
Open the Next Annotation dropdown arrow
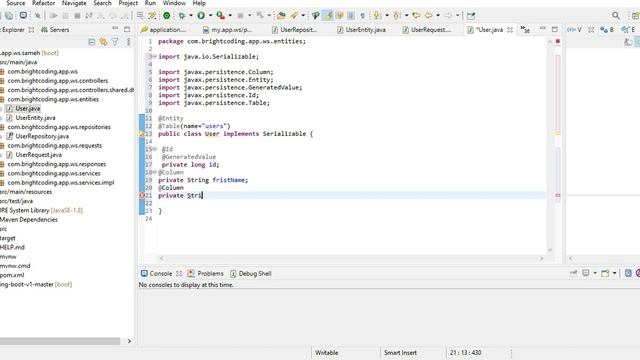click(x=387, y=16)
